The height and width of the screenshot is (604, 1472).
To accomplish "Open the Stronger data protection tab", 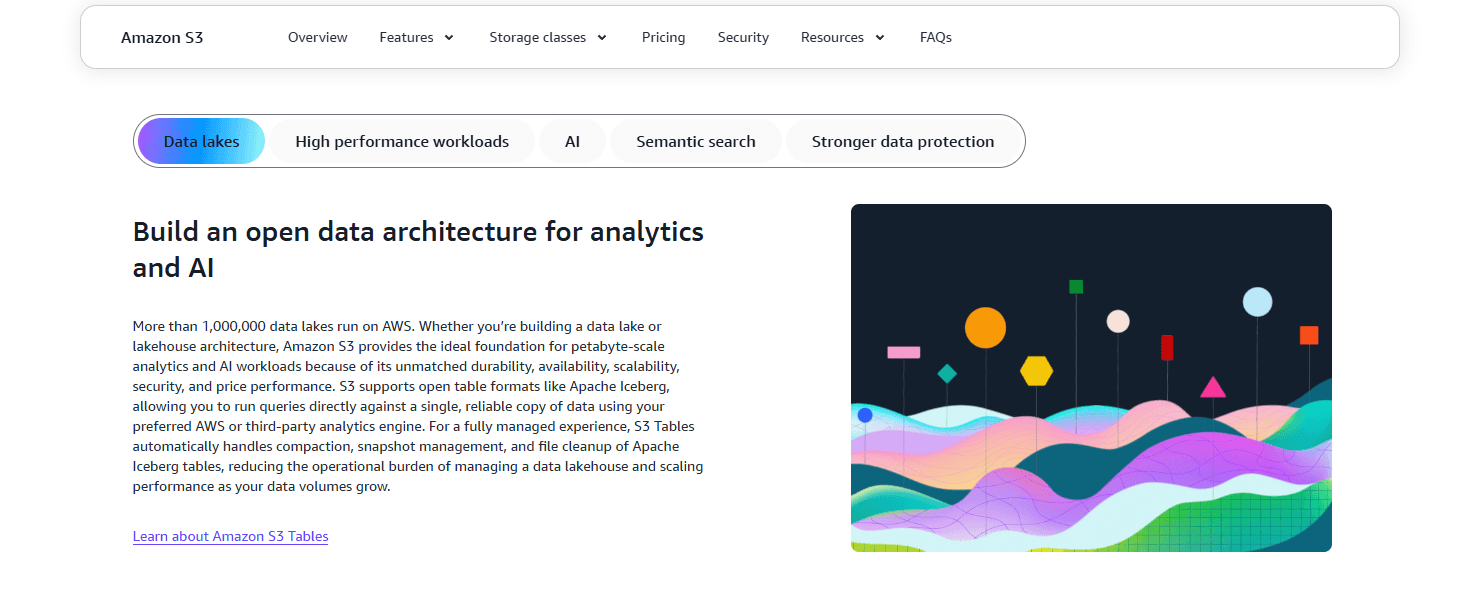I will click(x=903, y=141).
